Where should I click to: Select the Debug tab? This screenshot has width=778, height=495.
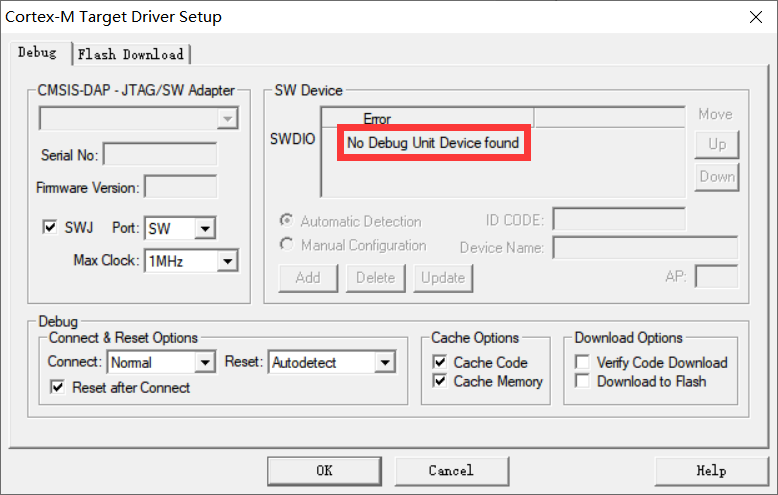(x=38, y=53)
